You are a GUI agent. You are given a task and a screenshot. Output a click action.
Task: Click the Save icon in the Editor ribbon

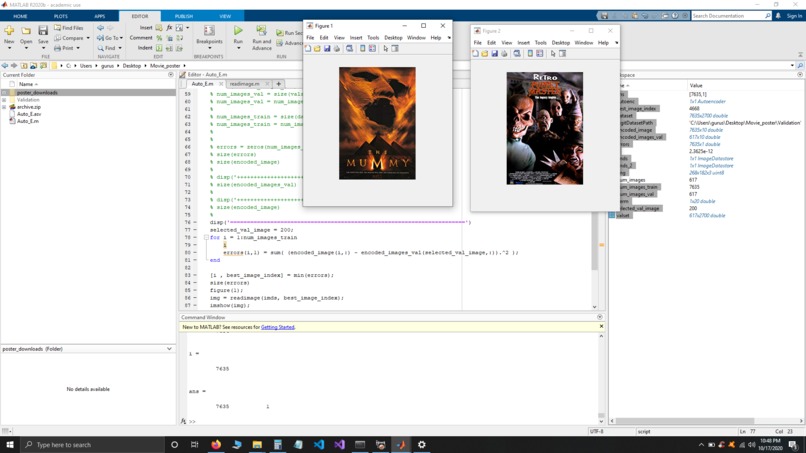pyautogui.click(x=43, y=31)
